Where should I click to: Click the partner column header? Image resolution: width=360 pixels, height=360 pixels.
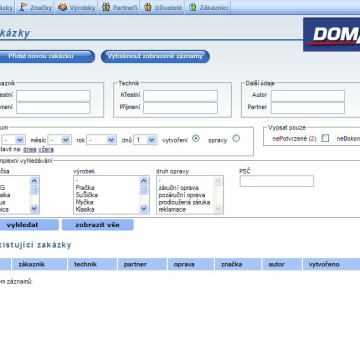(x=142, y=264)
